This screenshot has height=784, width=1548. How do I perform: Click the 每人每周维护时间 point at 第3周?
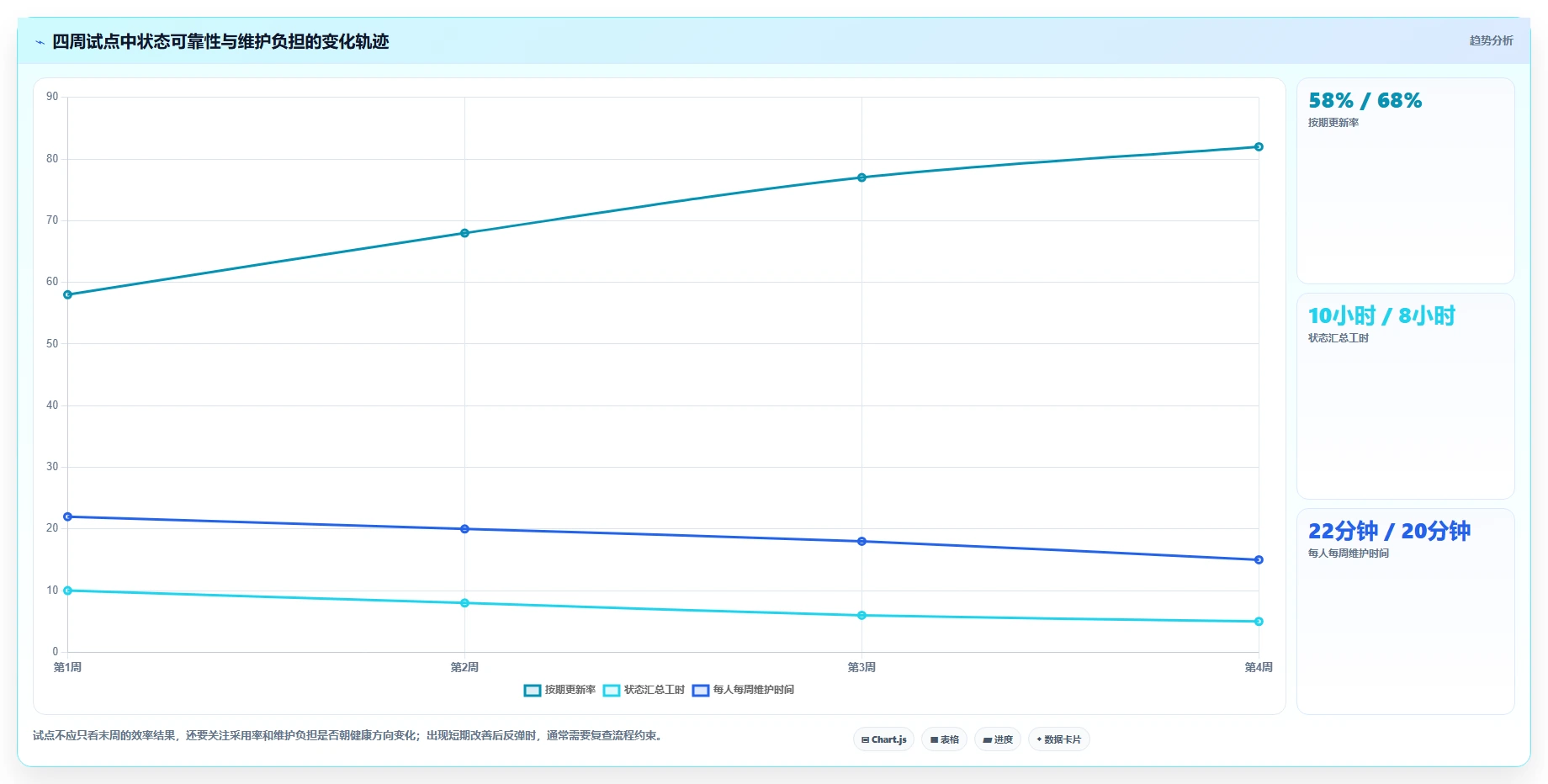tap(861, 541)
